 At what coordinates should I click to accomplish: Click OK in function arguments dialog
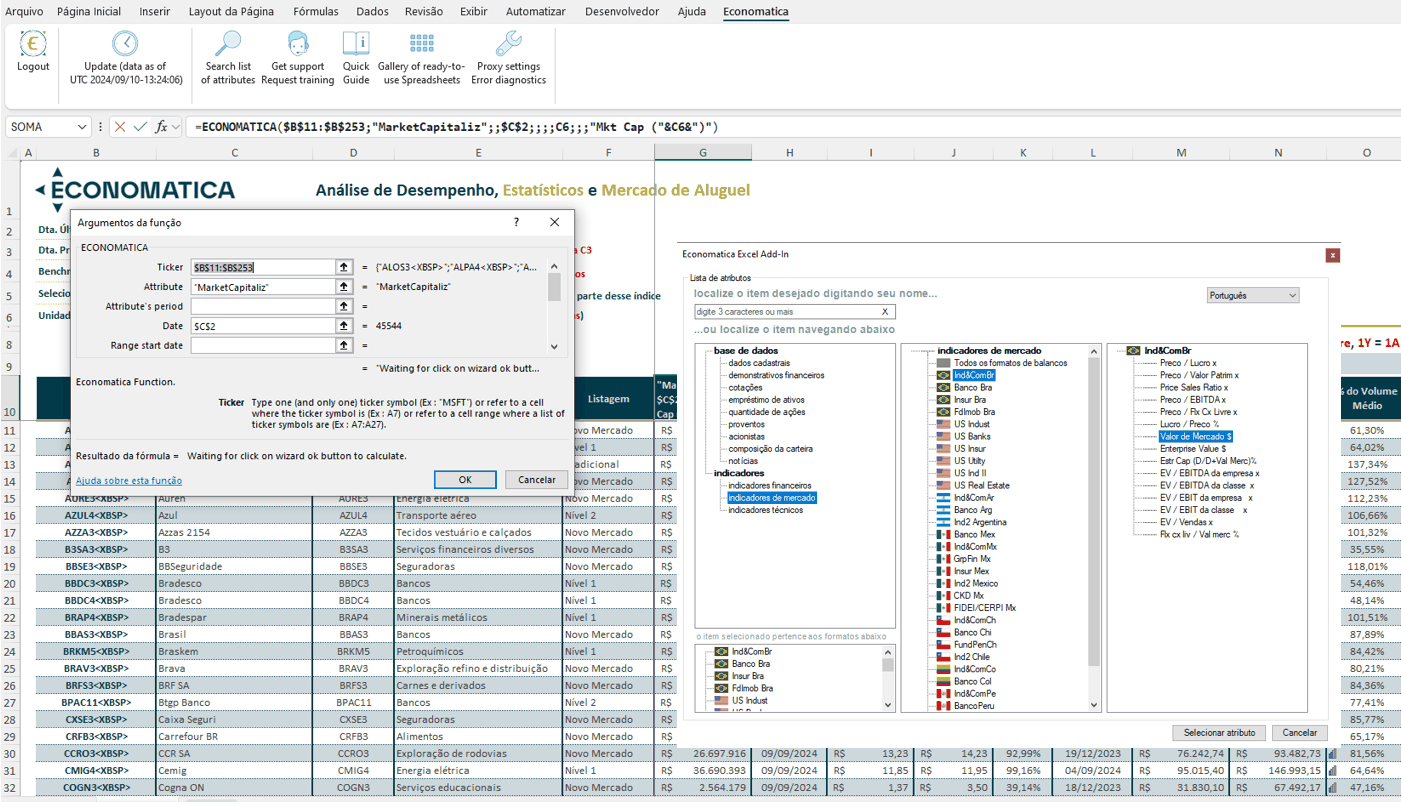(x=465, y=479)
